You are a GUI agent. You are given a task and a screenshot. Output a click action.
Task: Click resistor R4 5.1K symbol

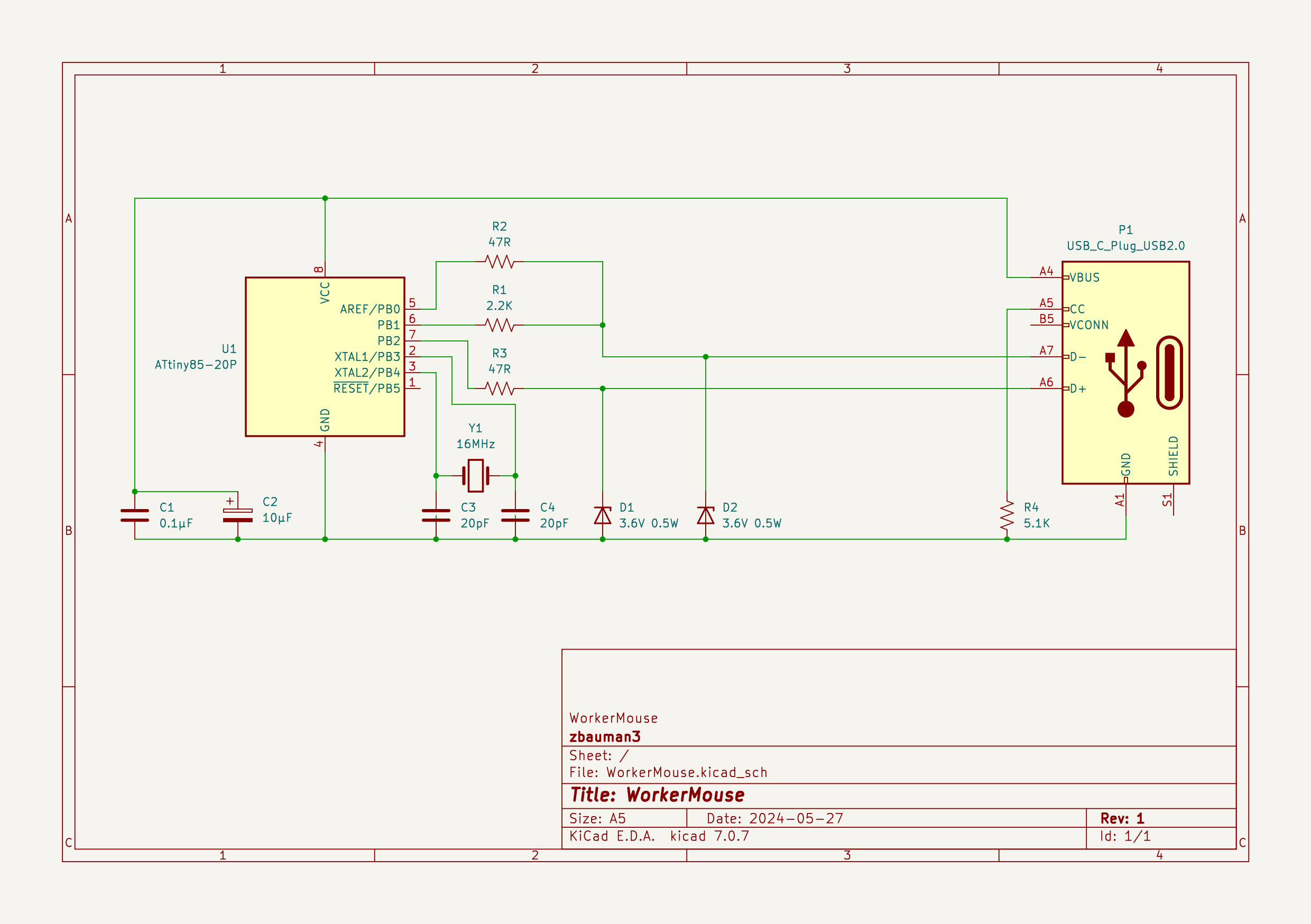point(1007,515)
